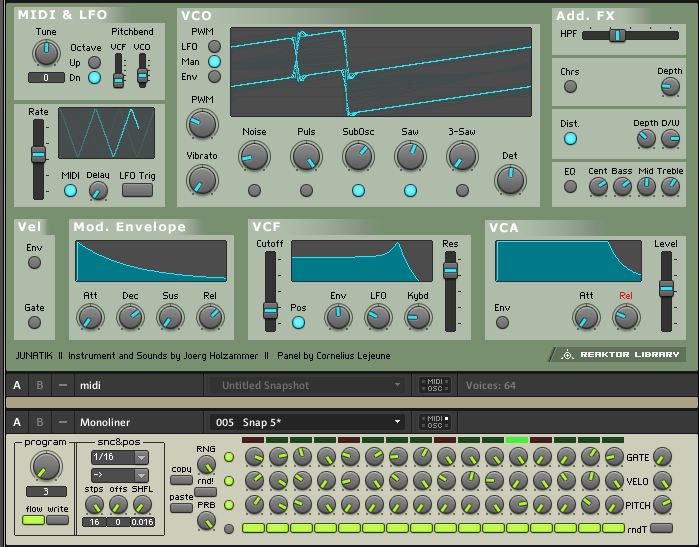Toggle the LFO MIDI sync button
This screenshot has width=699, height=547.
click(70, 191)
